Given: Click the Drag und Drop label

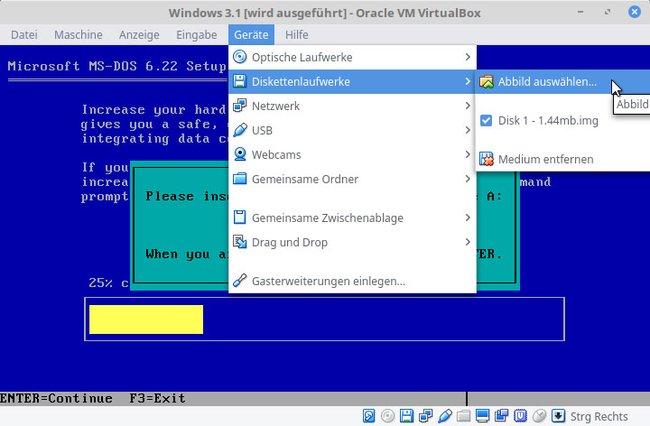Looking at the screenshot, I should pyautogui.click(x=290, y=242).
